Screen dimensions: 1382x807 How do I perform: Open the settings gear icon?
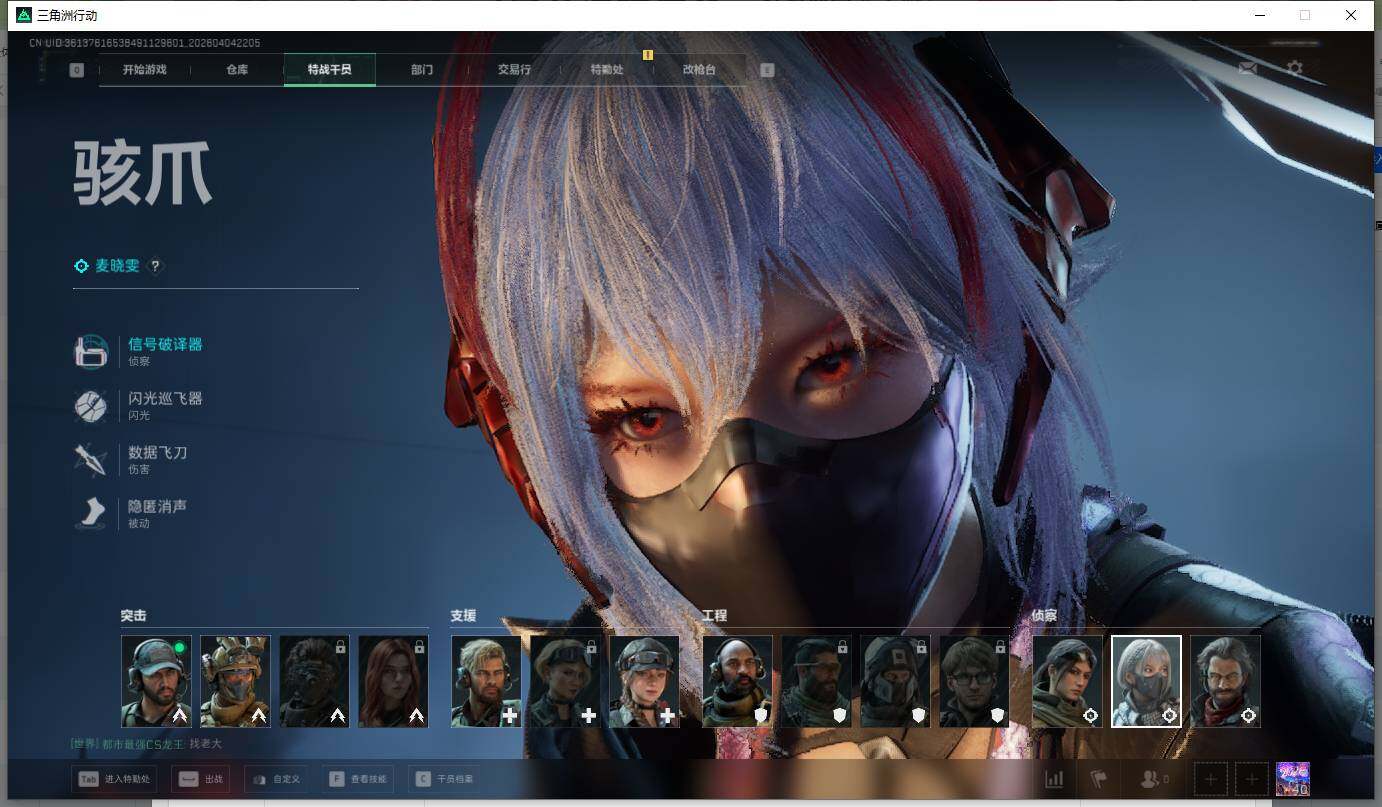[x=1295, y=68]
